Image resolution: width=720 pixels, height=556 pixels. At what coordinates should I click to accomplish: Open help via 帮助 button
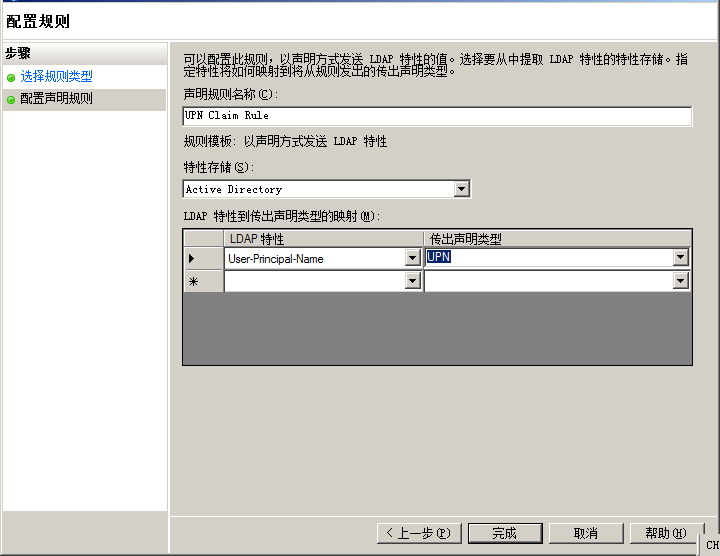click(666, 533)
